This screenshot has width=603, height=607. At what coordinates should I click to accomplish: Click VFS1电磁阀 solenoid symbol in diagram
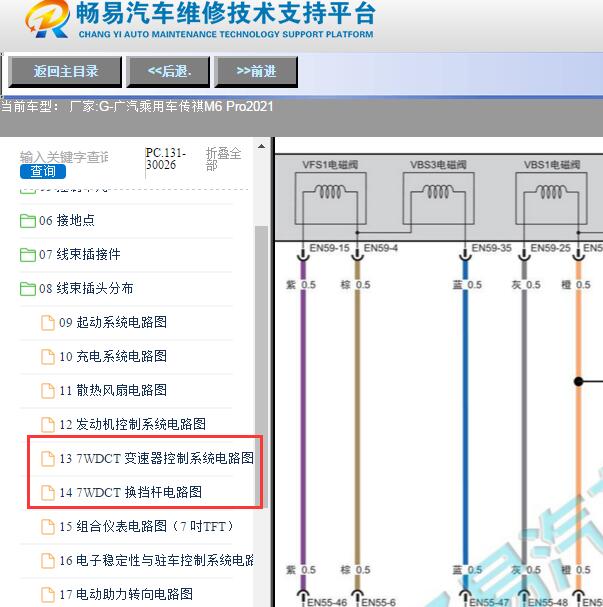(330, 198)
